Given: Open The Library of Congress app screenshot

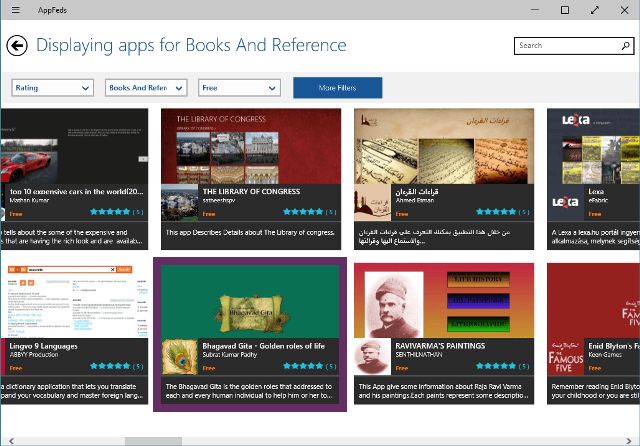Looking at the screenshot, I should click(x=251, y=146).
